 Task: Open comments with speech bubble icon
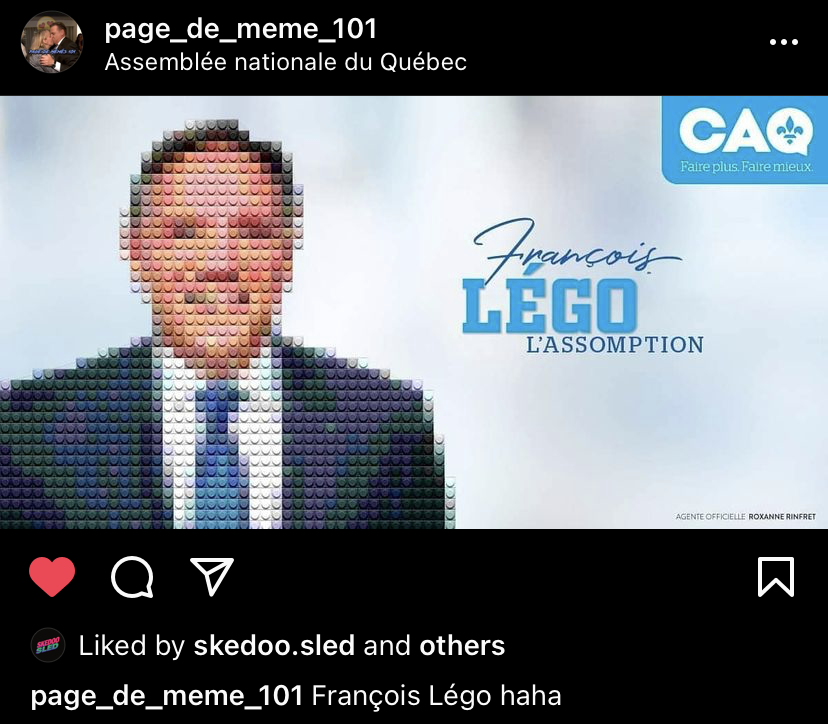(x=132, y=577)
